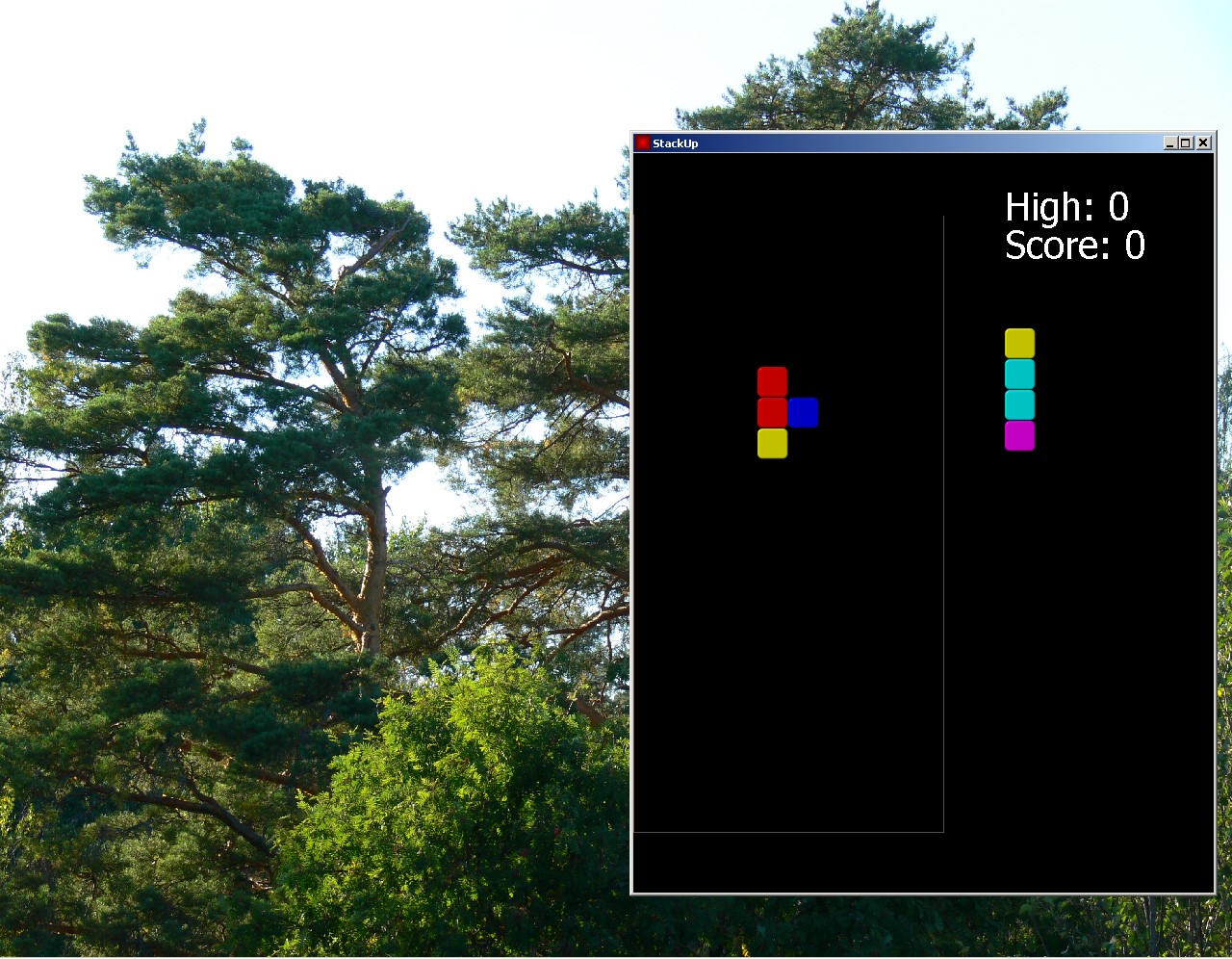Click the High: 0 score text

pos(1066,207)
